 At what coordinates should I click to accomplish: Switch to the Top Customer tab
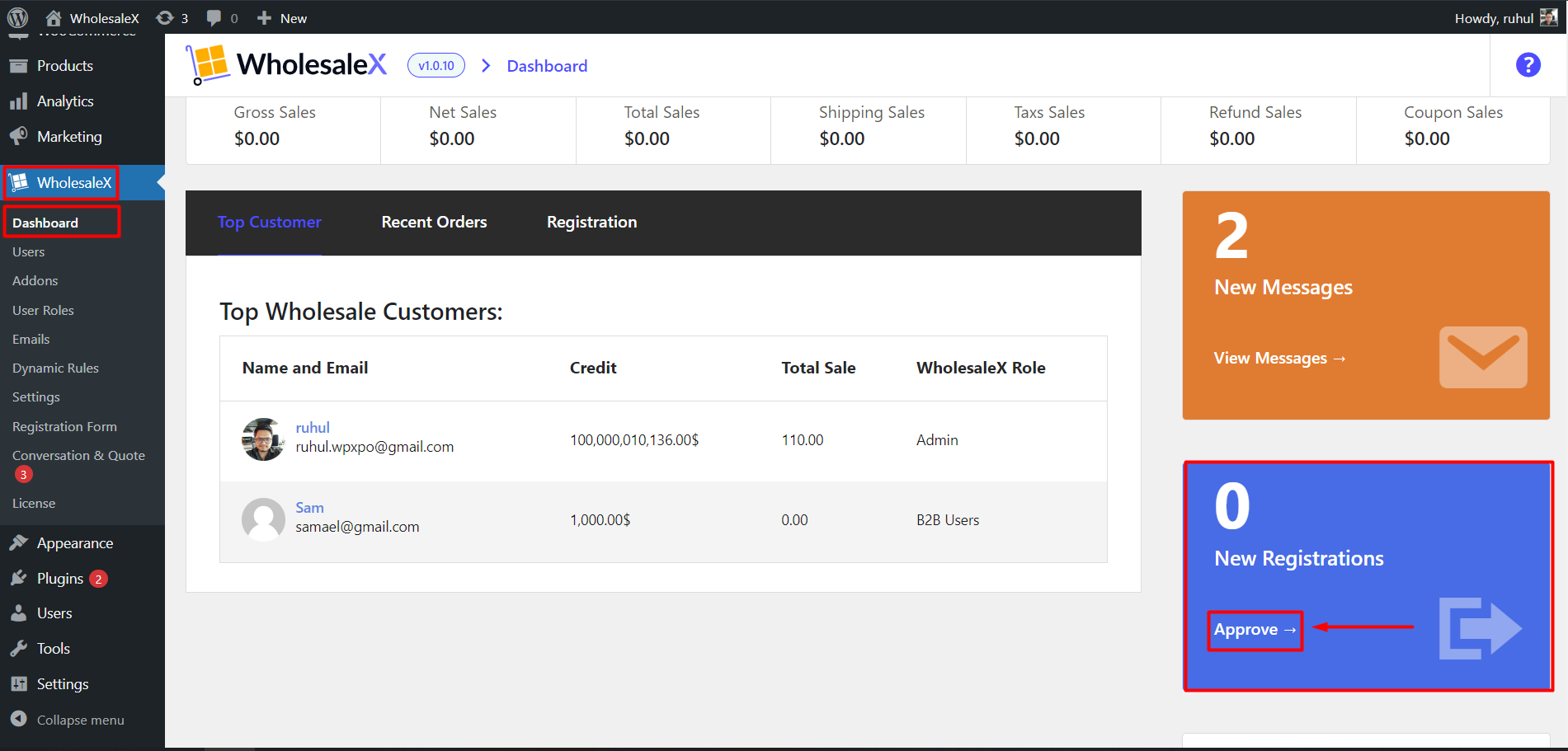[270, 222]
